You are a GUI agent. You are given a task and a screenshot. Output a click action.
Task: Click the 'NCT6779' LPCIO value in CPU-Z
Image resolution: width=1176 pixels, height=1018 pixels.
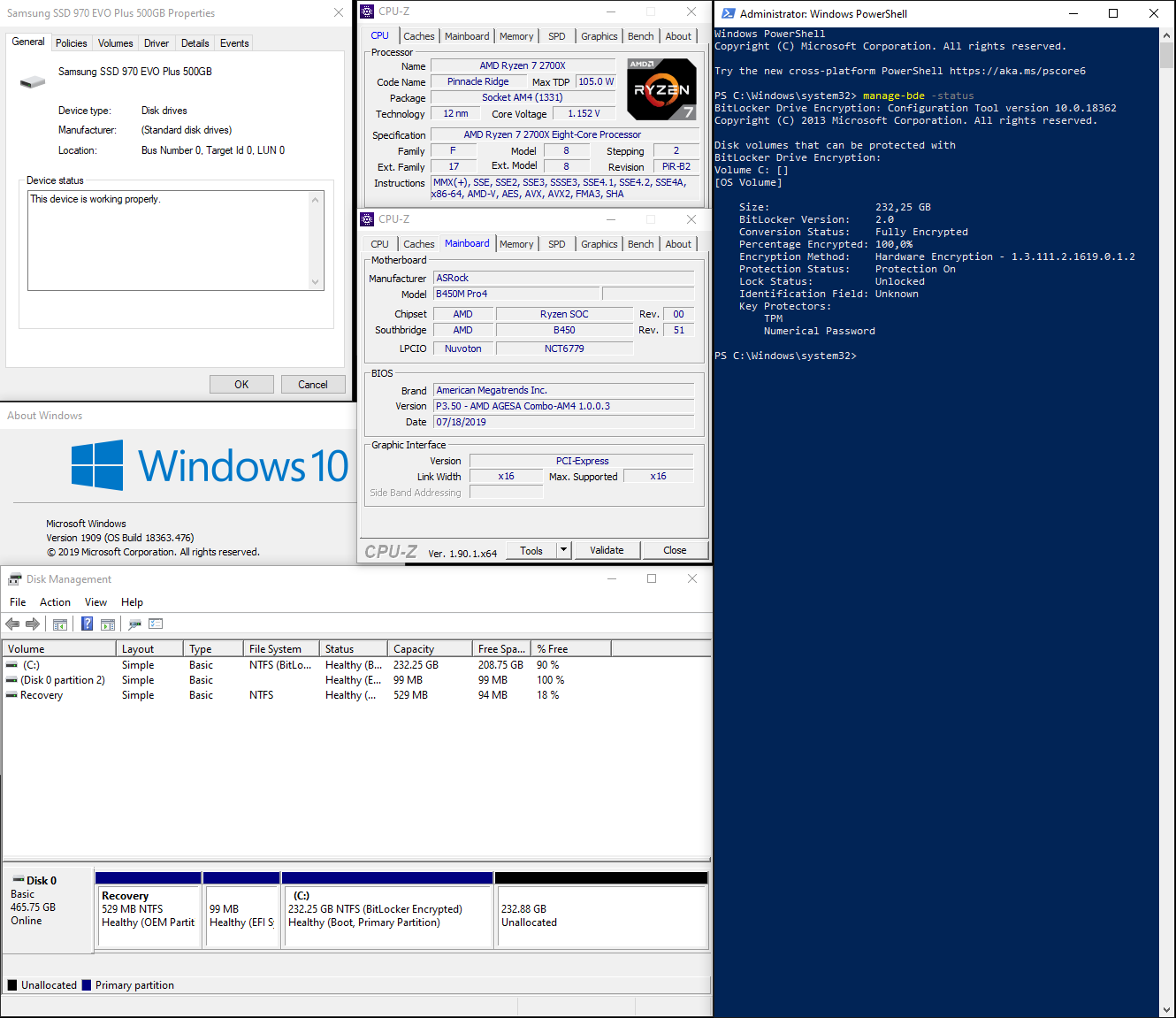point(564,348)
